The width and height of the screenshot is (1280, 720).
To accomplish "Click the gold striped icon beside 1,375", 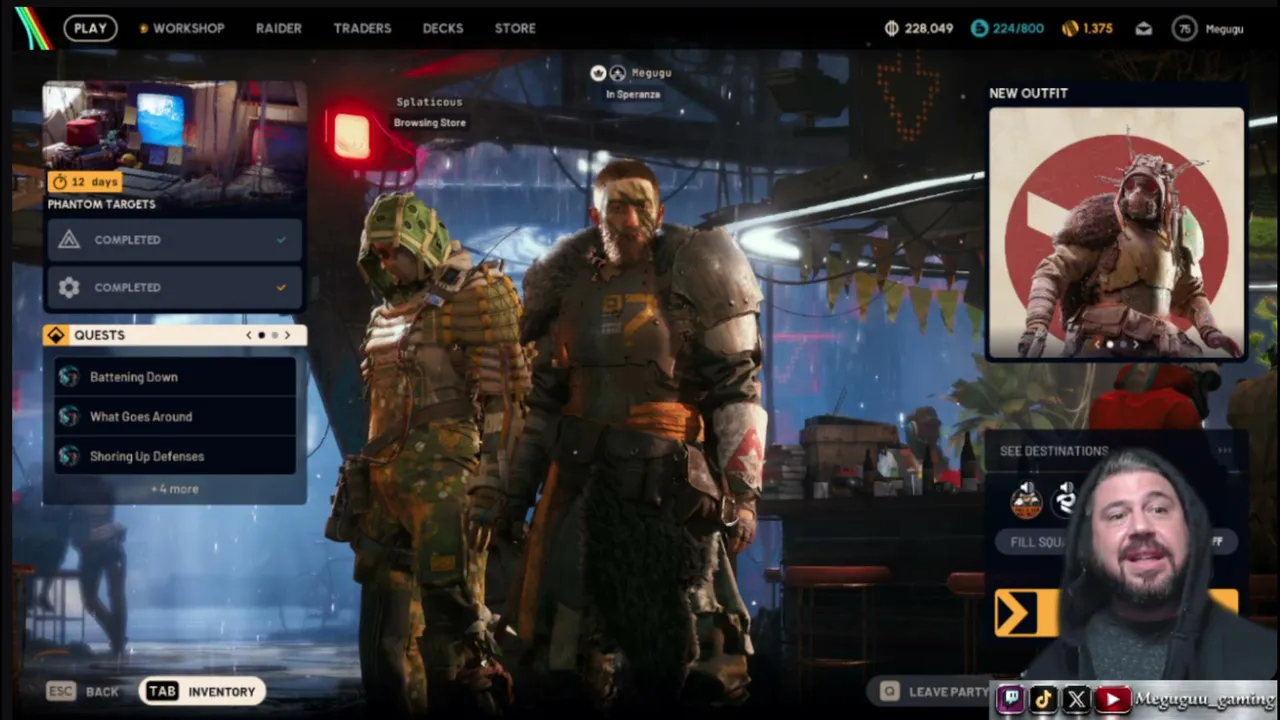I will tap(1070, 28).
